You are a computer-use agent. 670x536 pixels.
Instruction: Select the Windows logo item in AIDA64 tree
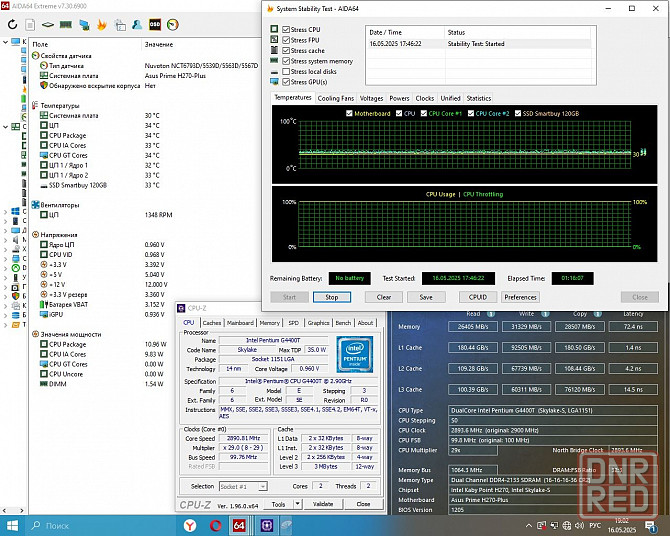pos(15,211)
